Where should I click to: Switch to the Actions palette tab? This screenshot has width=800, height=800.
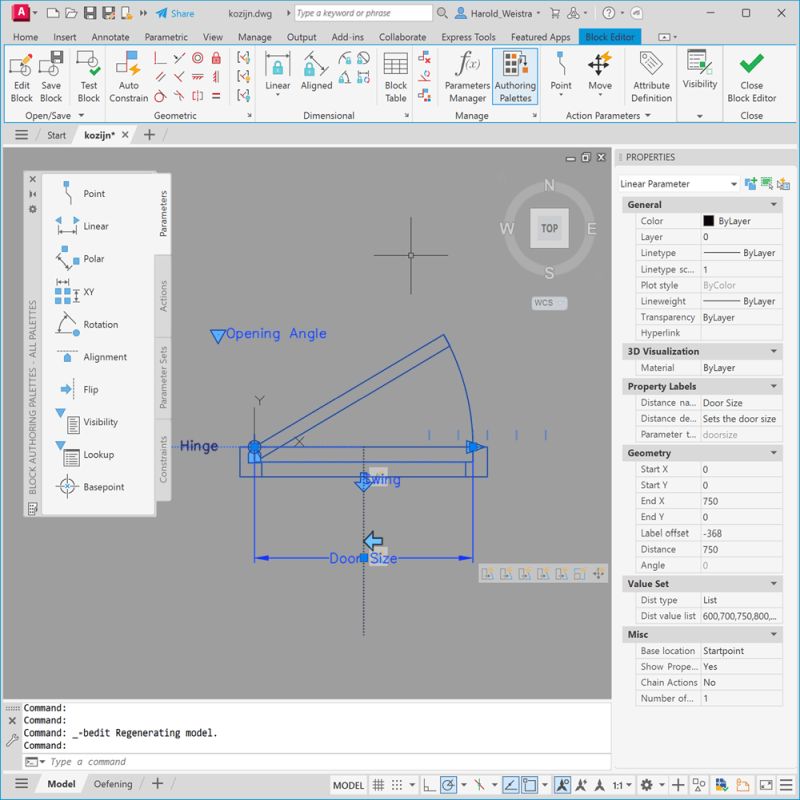tap(163, 296)
